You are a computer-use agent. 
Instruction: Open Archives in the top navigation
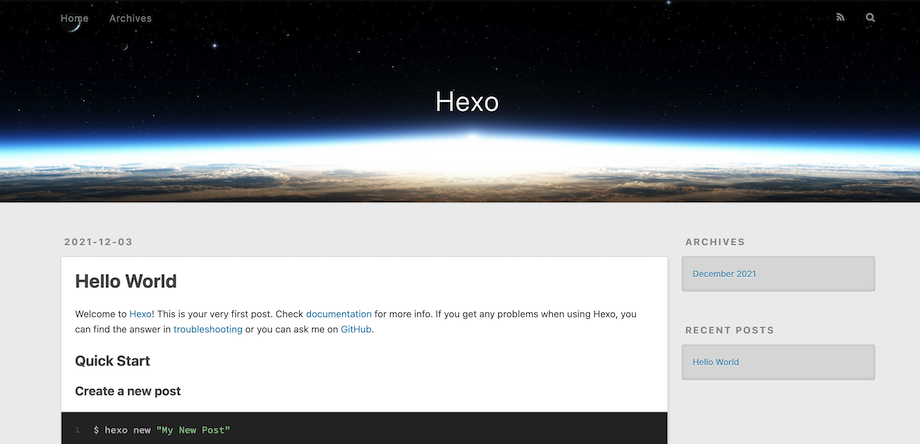131,18
